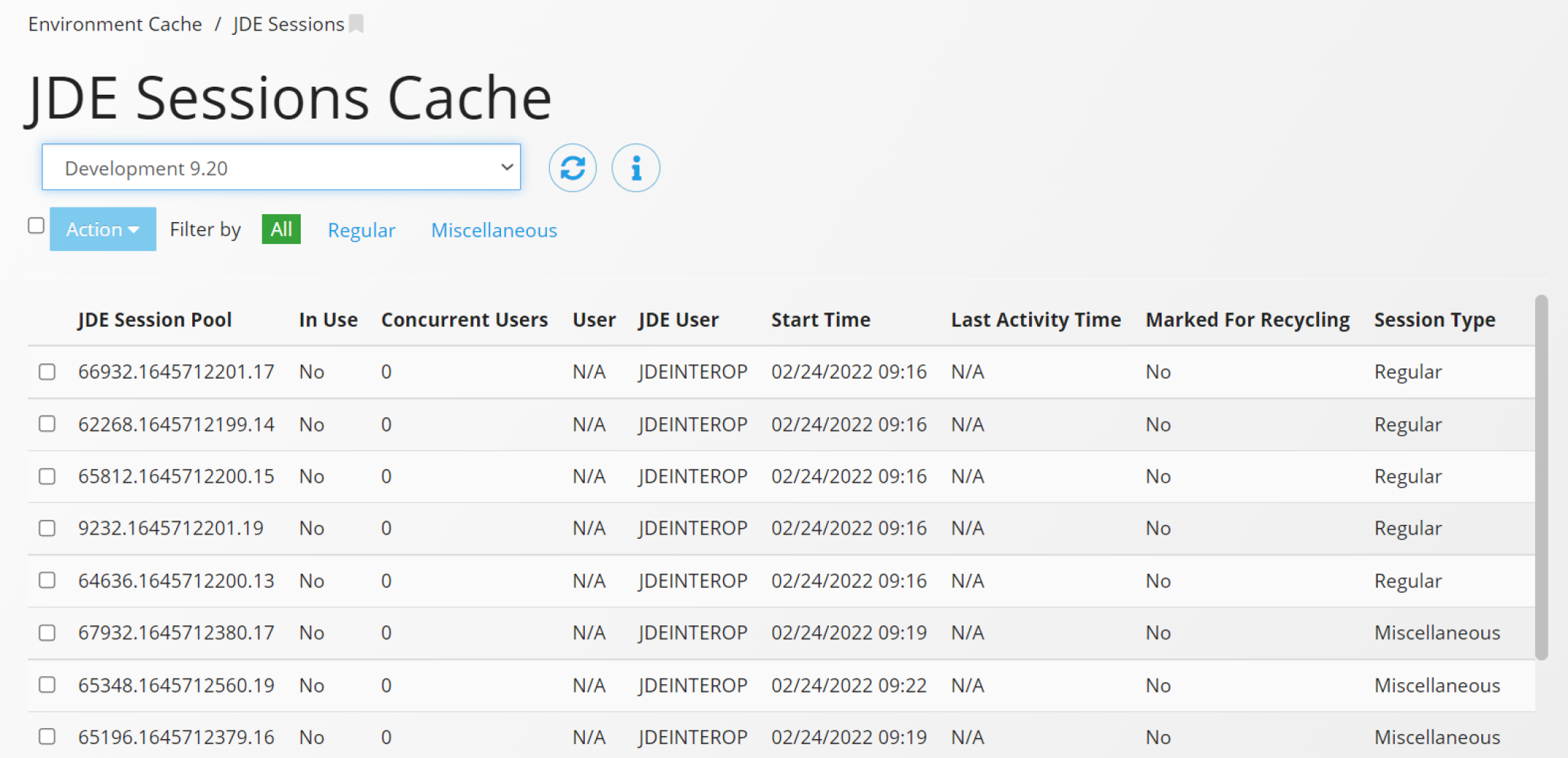The width and height of the screenshot is (1568, 758).
Task: Click the refresh sessions icon
Action: tap(572, 168)
